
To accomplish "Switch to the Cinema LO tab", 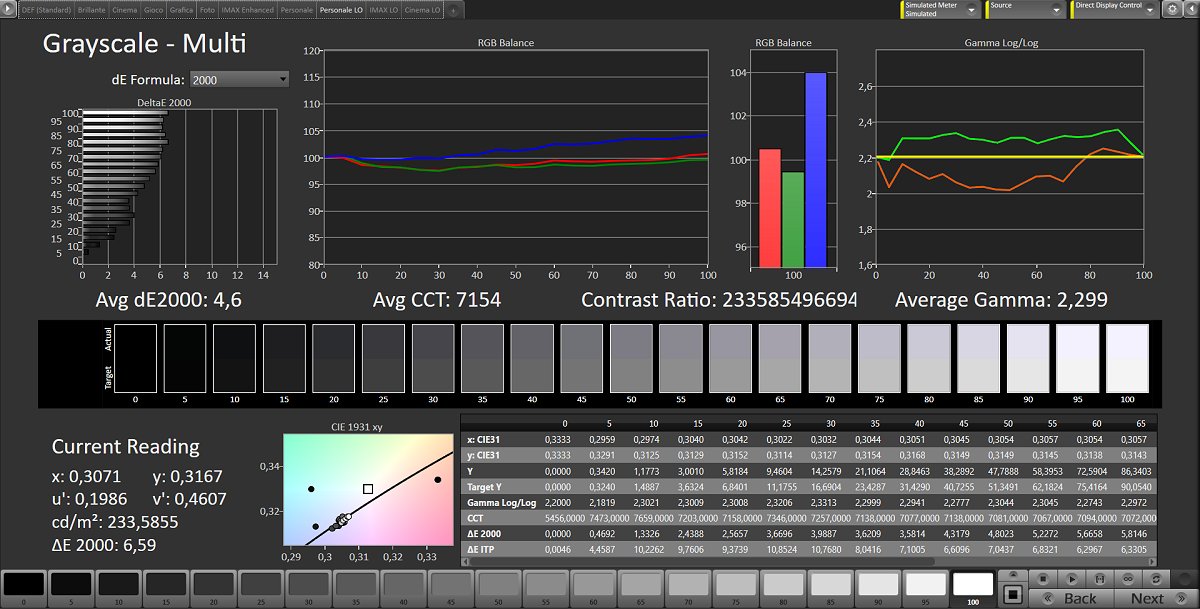I will [x=422, y=10].
